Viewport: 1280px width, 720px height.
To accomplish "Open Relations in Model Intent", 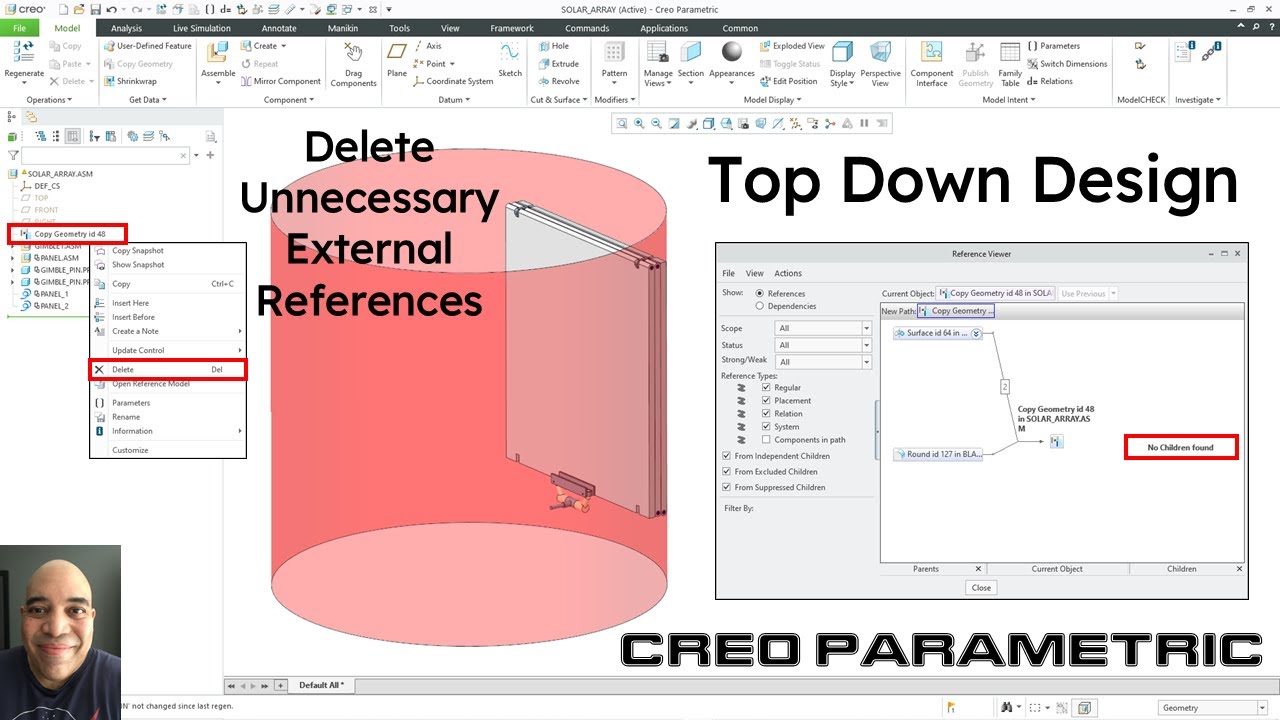I will [1050, 82].
